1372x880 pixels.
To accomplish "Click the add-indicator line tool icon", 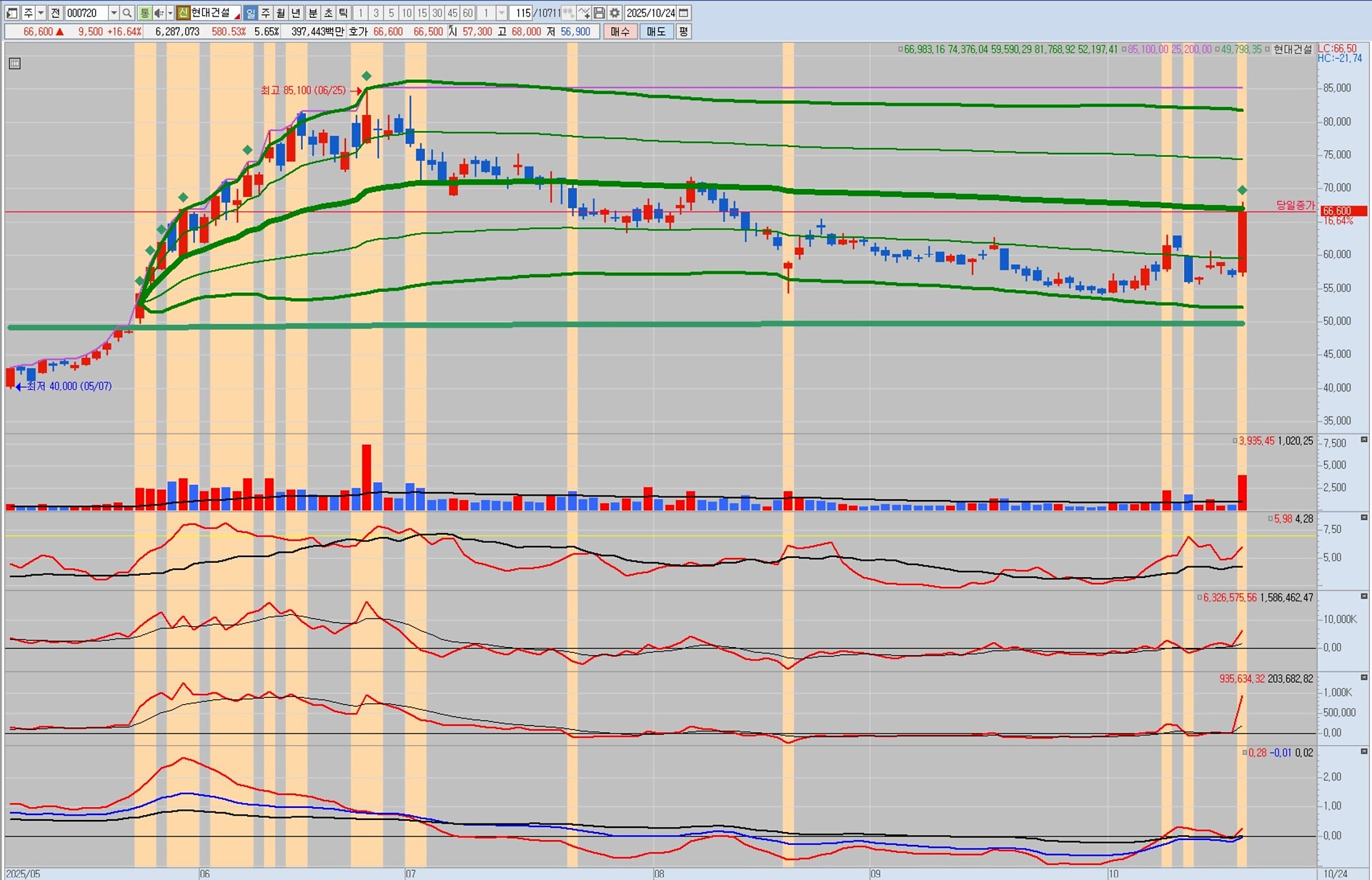I will (x=584, y=13).
